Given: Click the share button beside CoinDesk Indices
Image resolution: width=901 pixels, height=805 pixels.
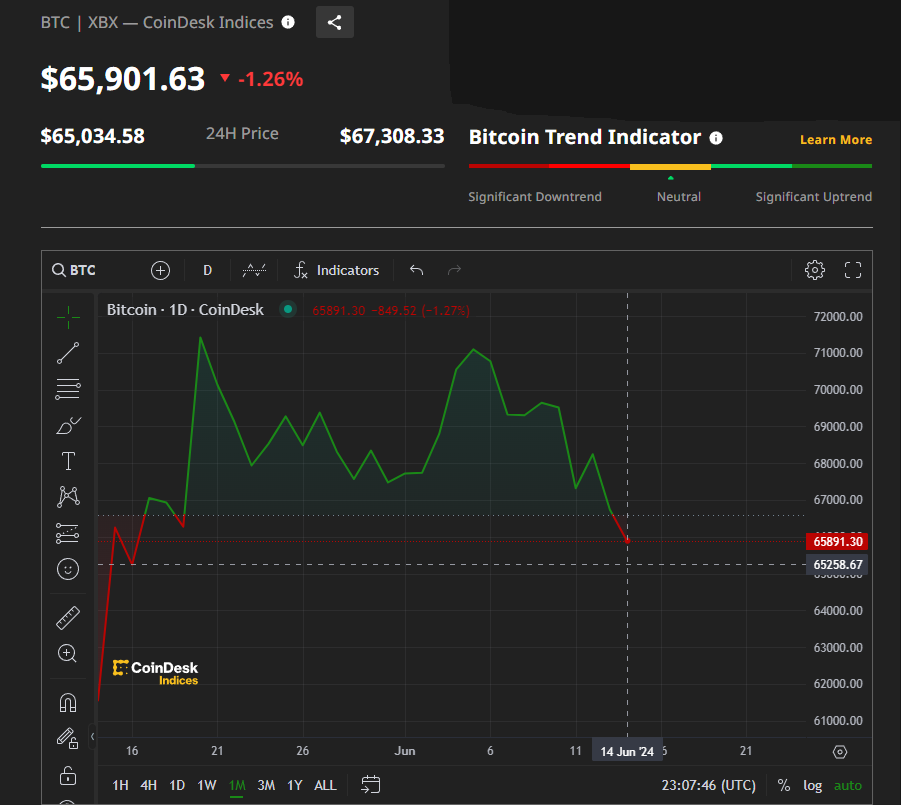Looking at the screenshot, I should click(334, 22).
